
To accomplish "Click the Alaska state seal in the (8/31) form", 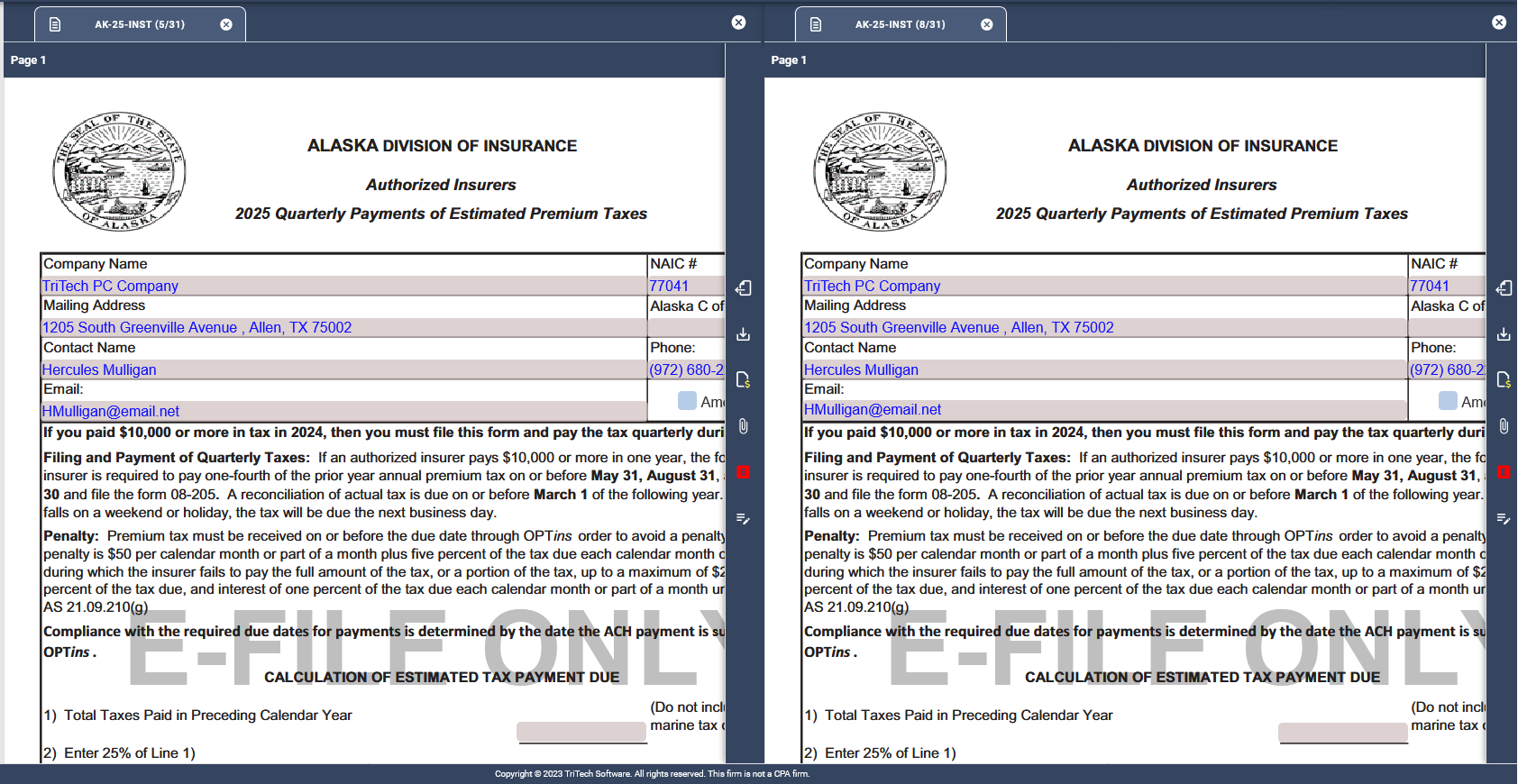I will pyautogui.click(x=880, y=171).
